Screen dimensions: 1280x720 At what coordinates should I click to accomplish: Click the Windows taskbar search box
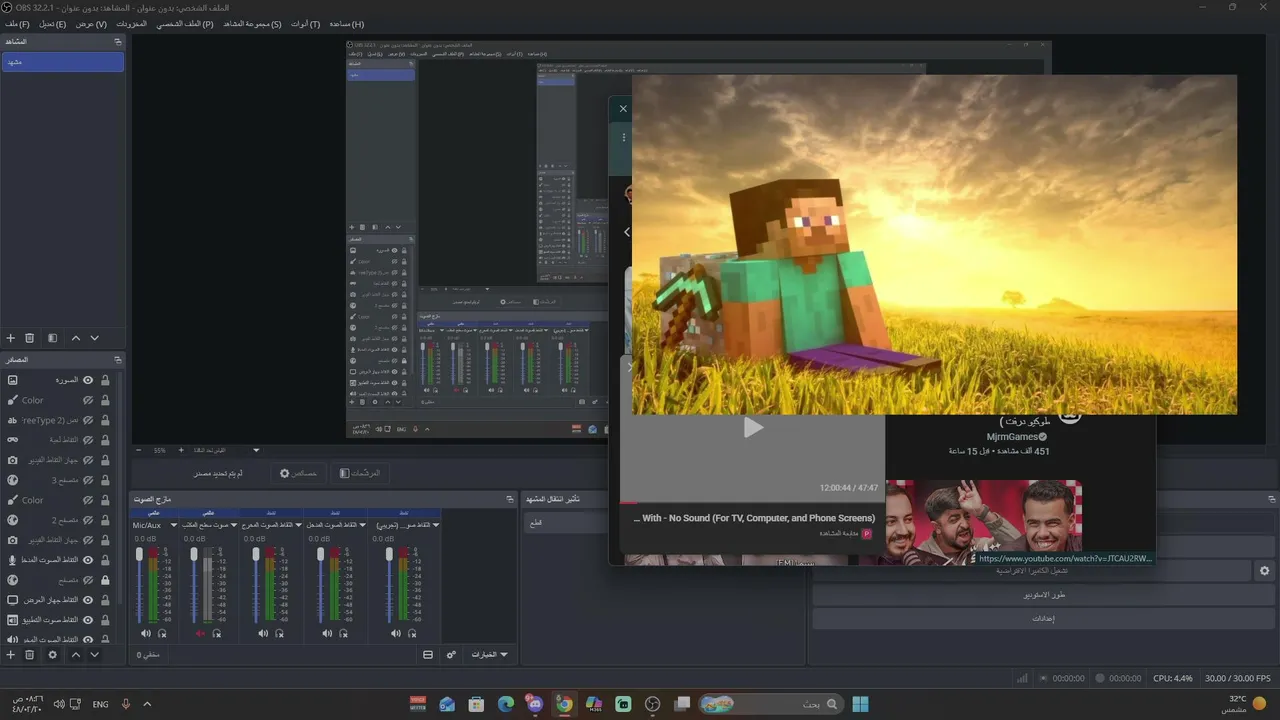point(770,704)
